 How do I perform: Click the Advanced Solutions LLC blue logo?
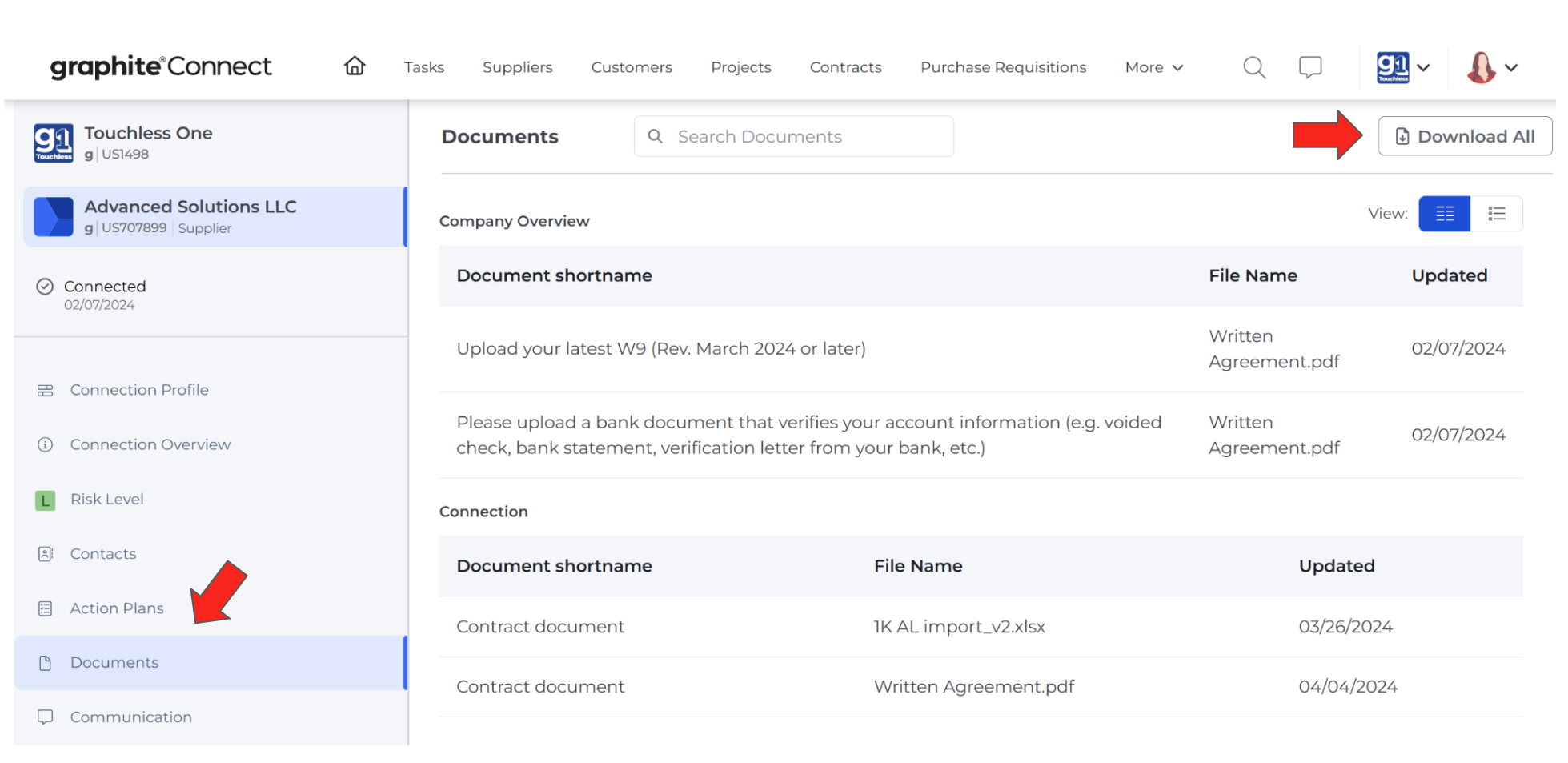pos(54,217)
